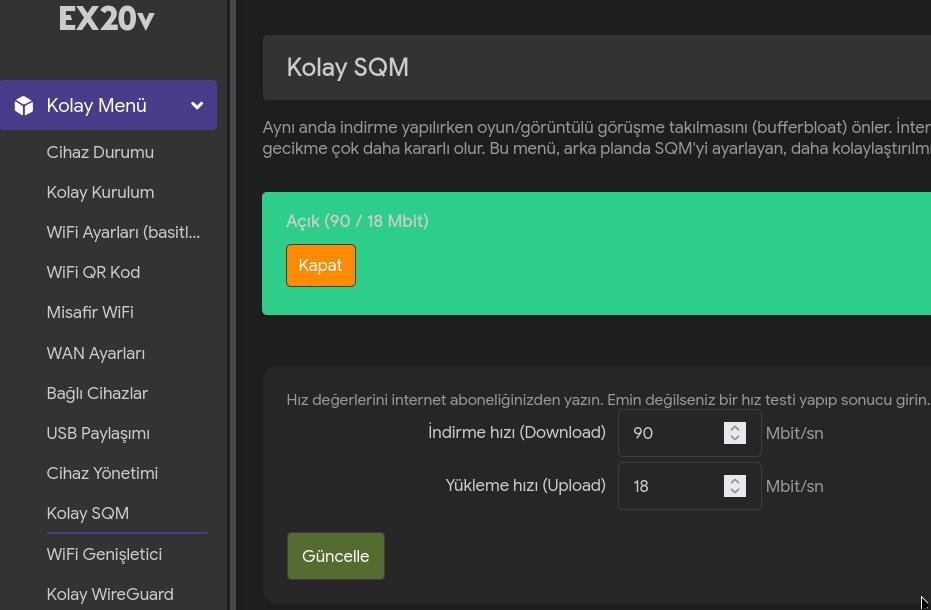The height and width of the screenshot is (610, 931).
Task: Show Bağlı Cihazlar list
Action: 97,393
